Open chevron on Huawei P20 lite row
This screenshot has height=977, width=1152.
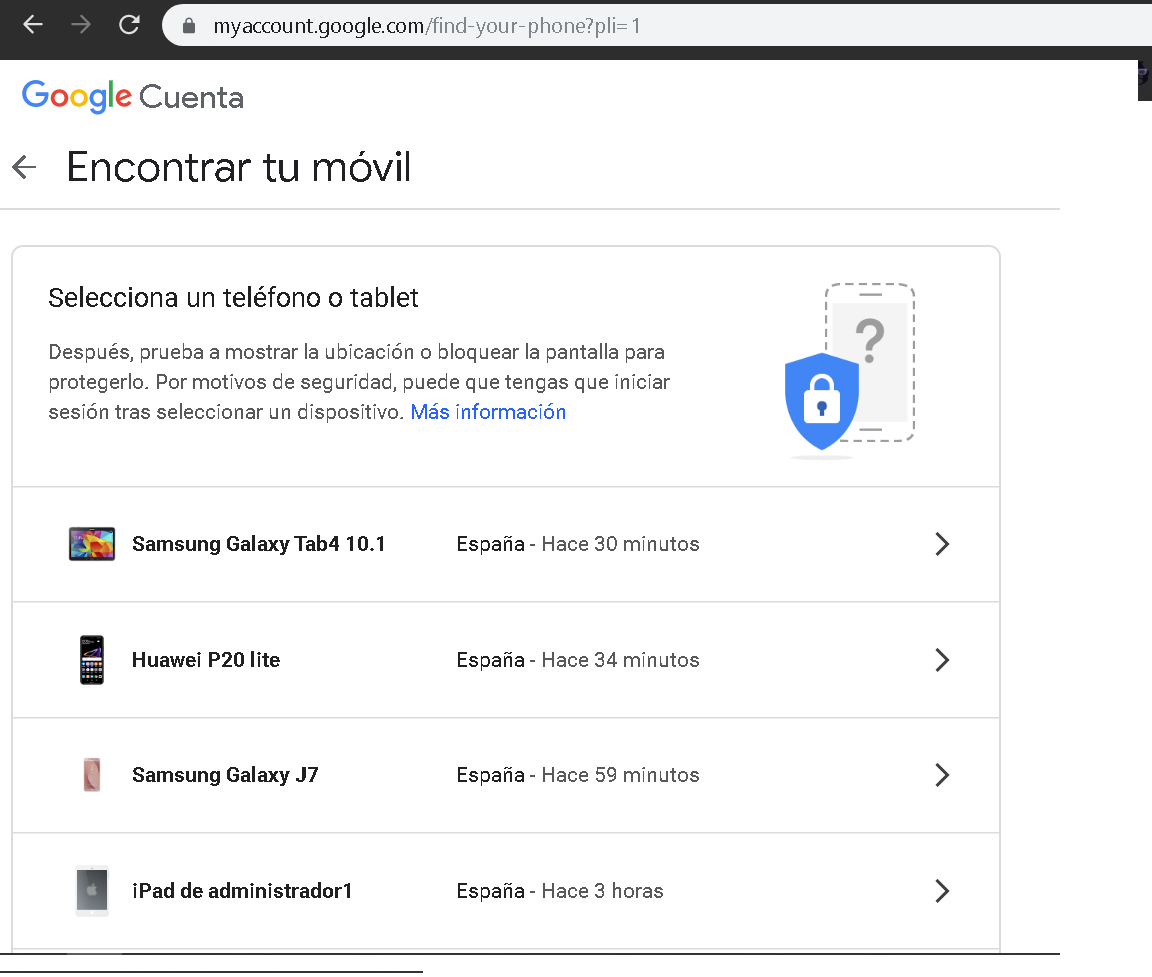point(942,660)
